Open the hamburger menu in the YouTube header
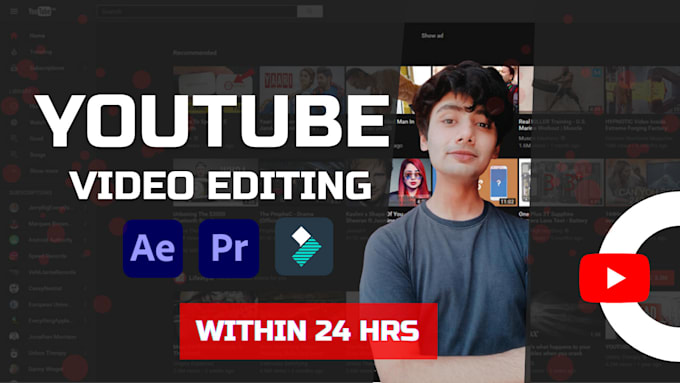 (14, 11)
